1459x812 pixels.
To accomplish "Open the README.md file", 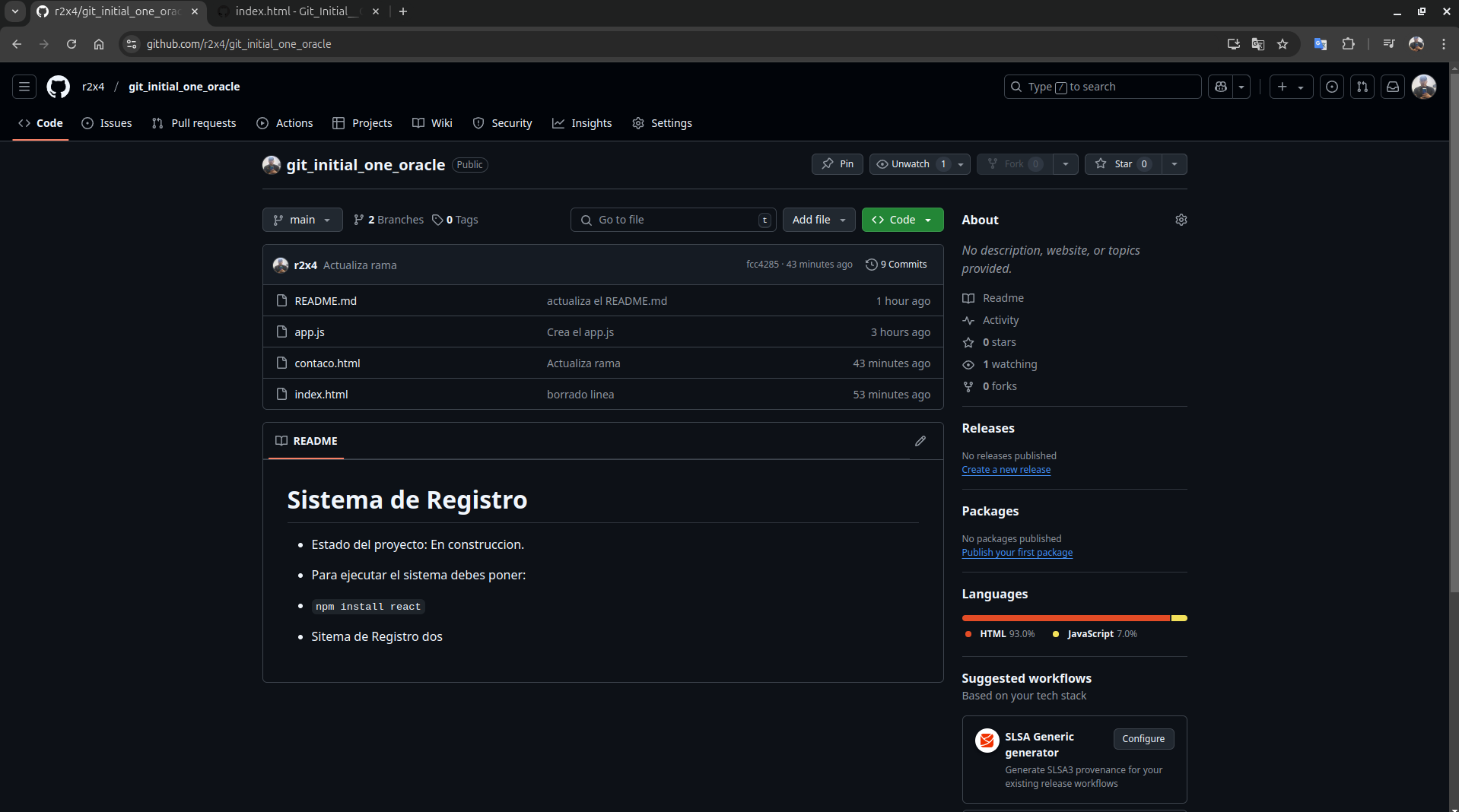I will 326,301.
